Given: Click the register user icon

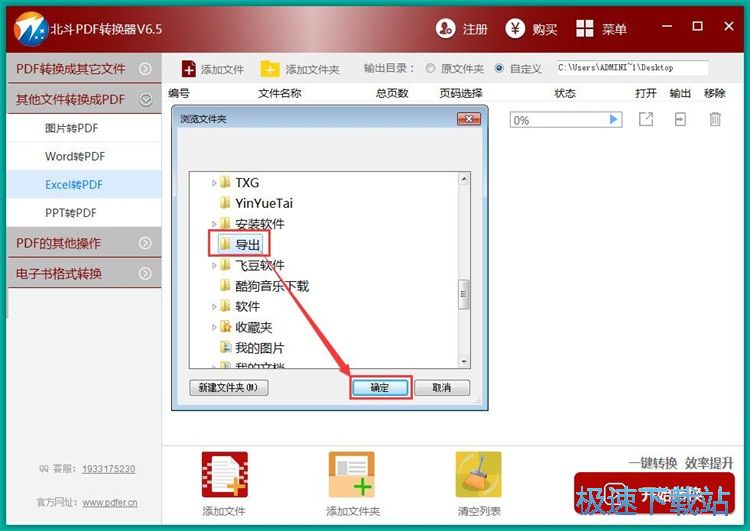Looking at the screenshot, I should 445,29.
